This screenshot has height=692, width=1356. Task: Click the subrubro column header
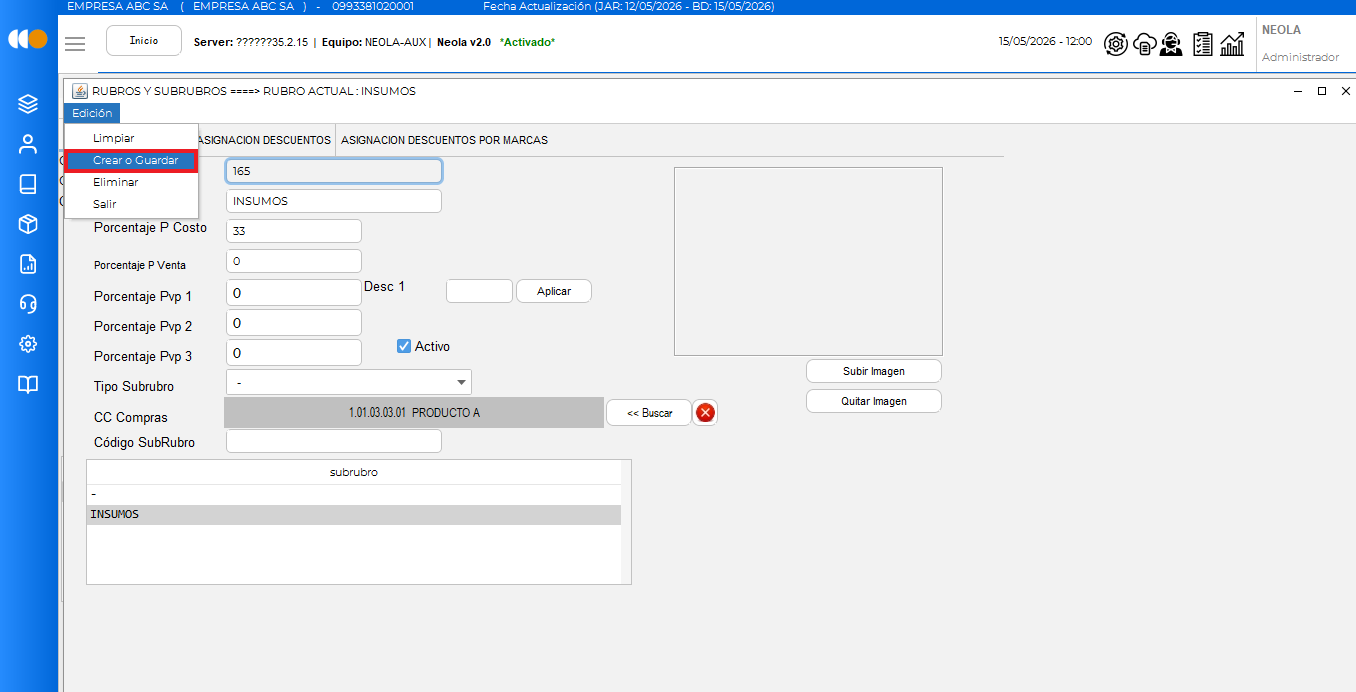point(354,472)
